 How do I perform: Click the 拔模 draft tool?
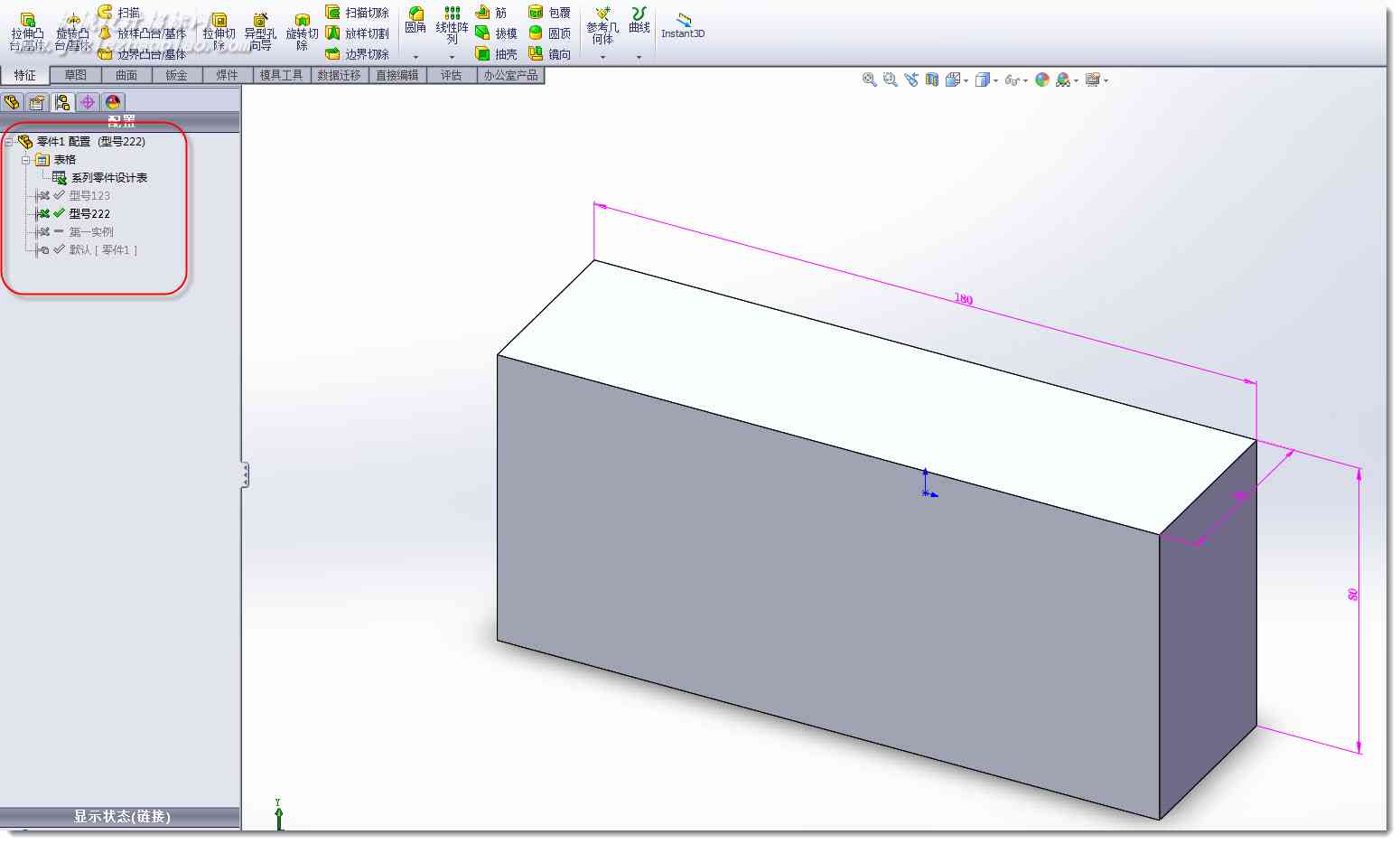tap(497, 33)
